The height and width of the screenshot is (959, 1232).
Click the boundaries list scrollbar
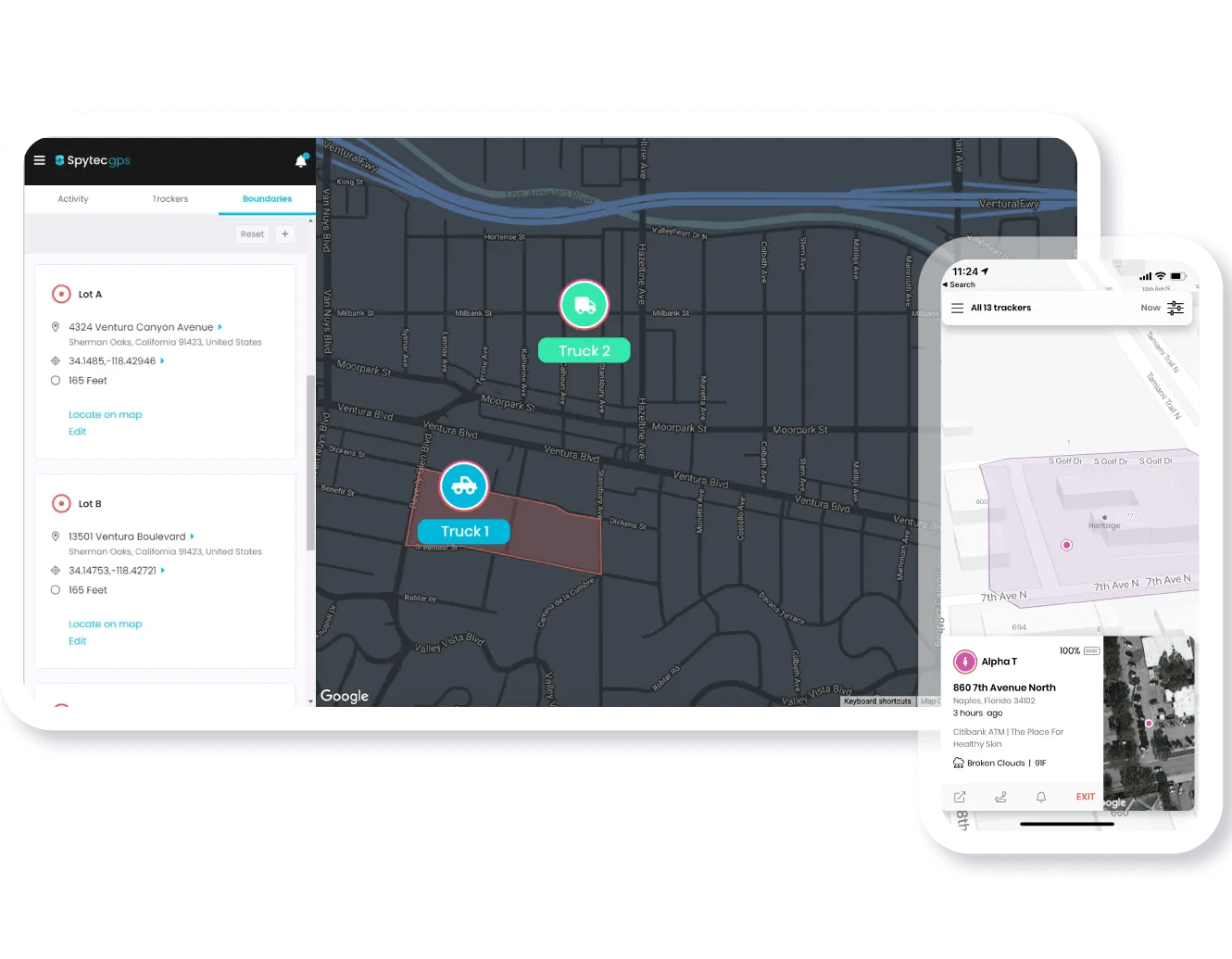(x=310, y=463)
